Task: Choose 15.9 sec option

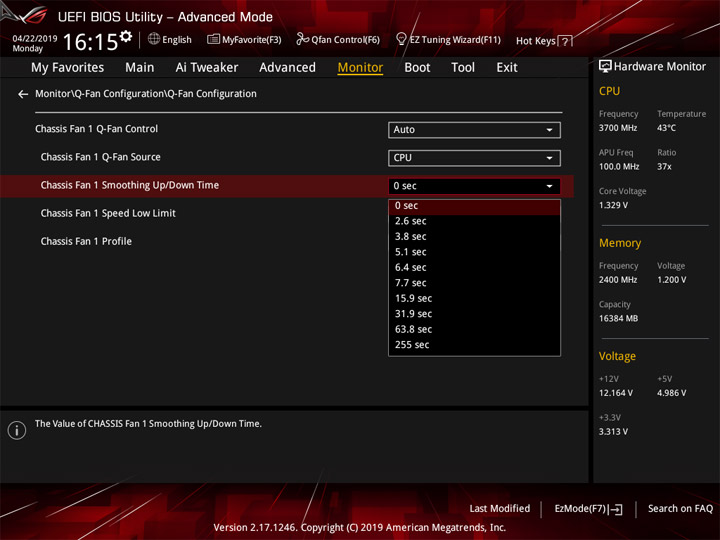Action: click(474, 298)
